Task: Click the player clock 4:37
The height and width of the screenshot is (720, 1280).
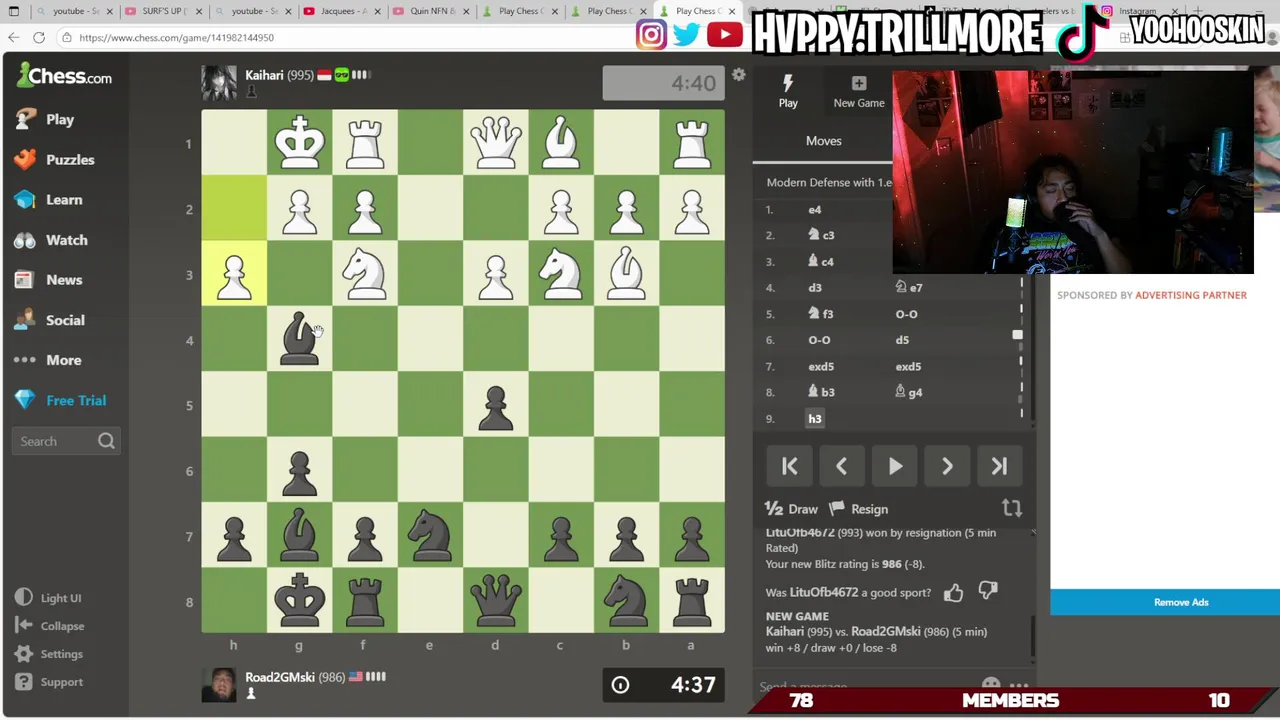Action: pyautogui.click(x=664, y=685)
